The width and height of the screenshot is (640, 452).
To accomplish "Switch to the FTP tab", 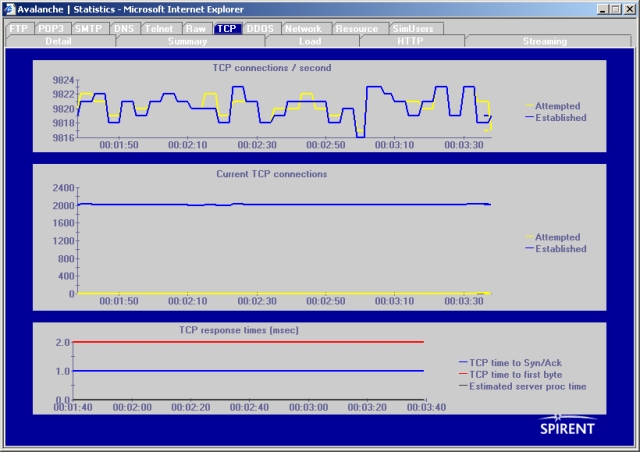I will click(x=19, y=29).
